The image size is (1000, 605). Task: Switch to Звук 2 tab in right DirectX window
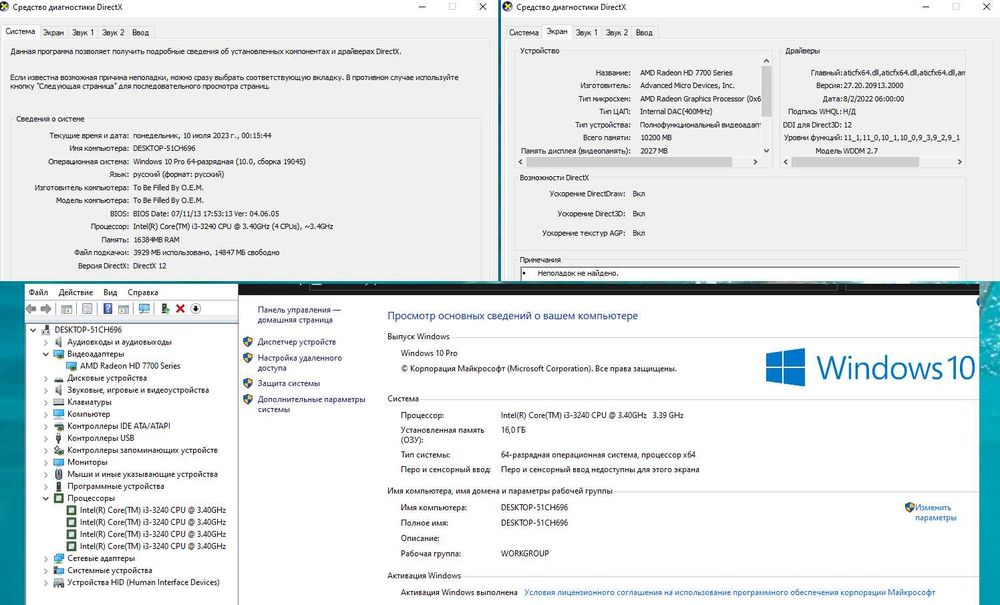(x=617, y=33)
